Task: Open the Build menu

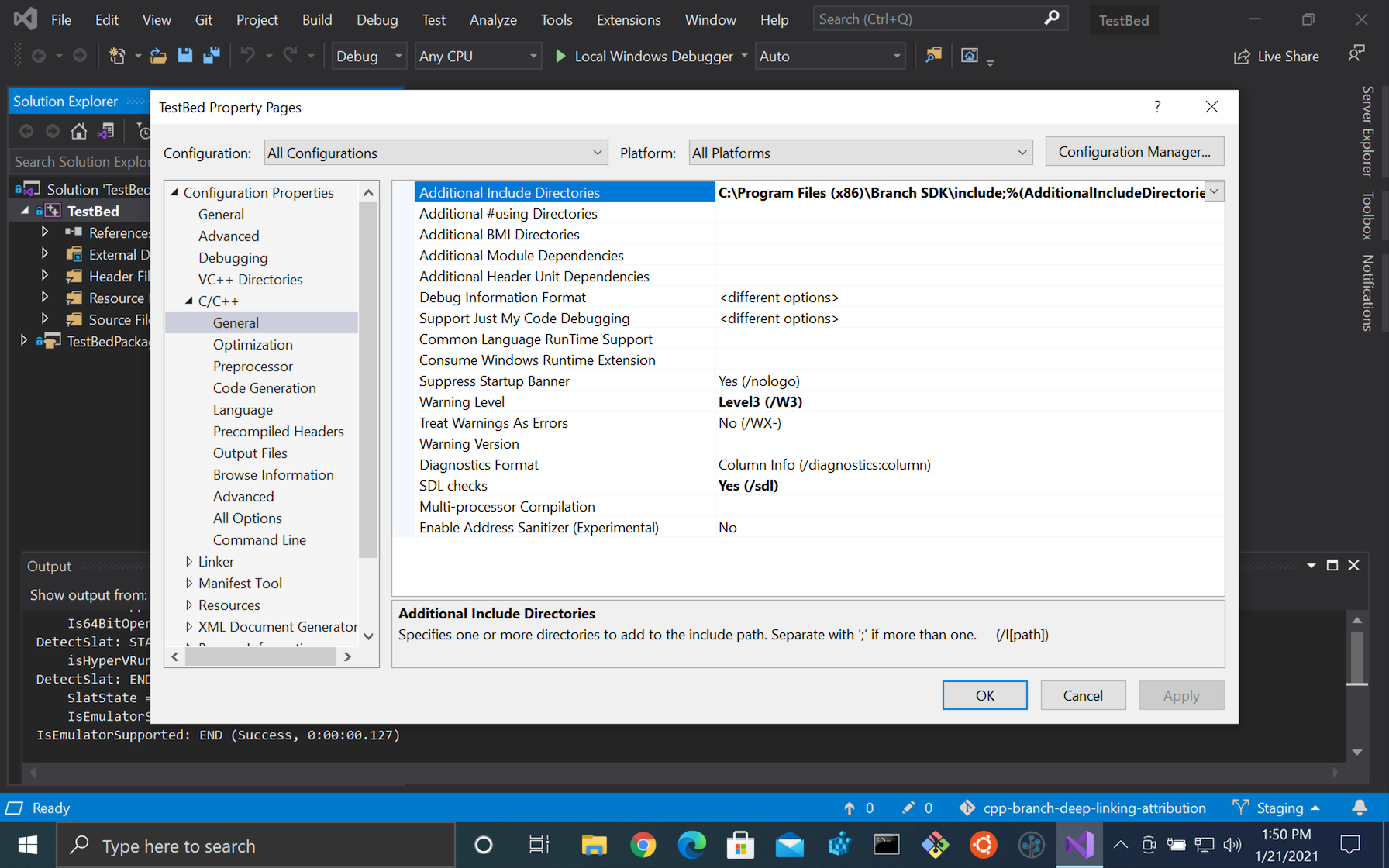Action: [x=316, y=19]
